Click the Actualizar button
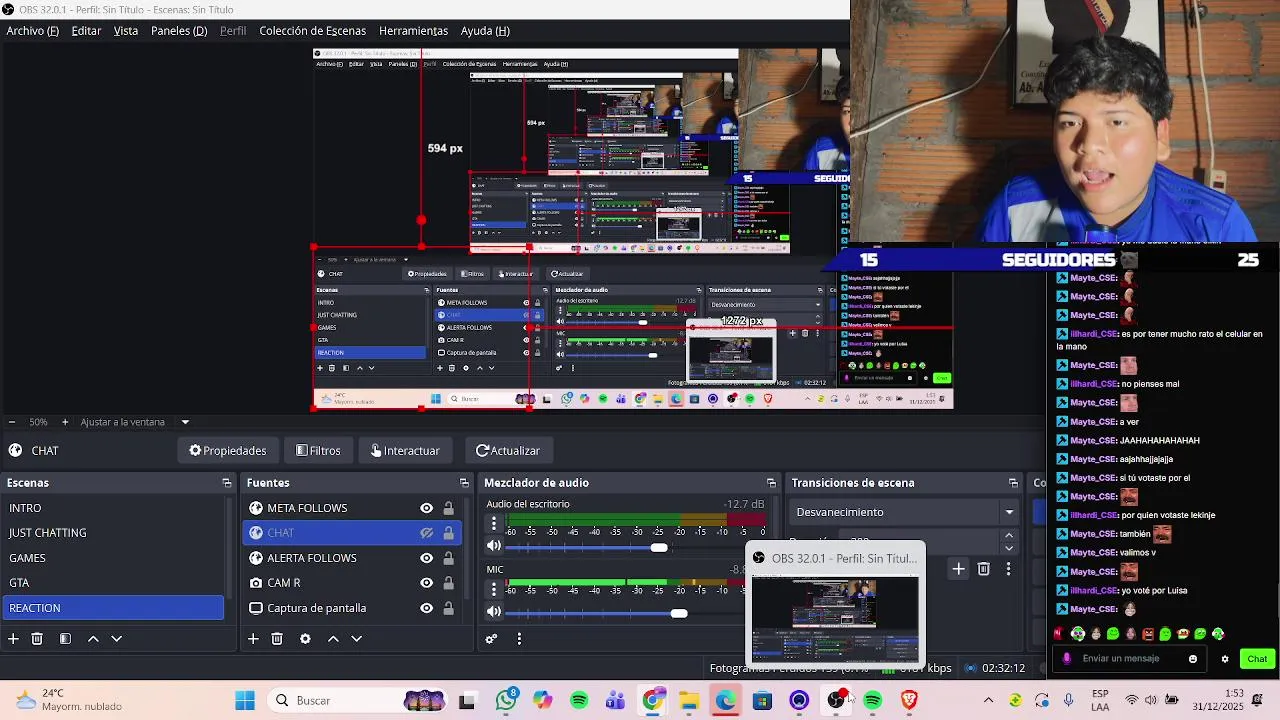Screen dimensions: 1280x720 pos(508,451)
